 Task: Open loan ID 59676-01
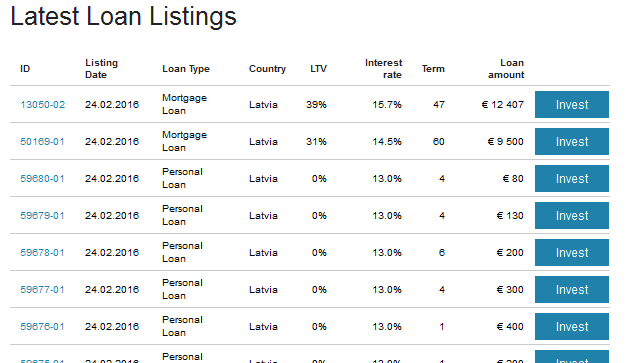42,327
